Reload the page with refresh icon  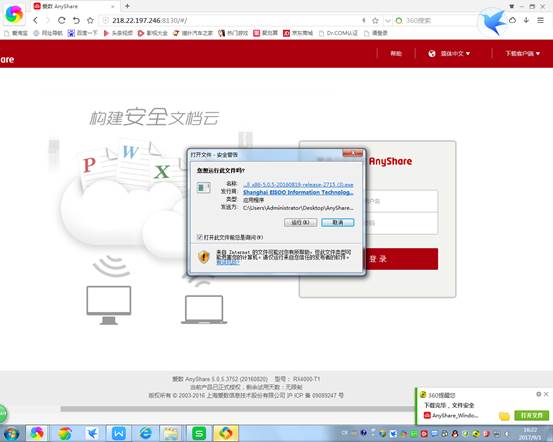[x=62, y=20]
